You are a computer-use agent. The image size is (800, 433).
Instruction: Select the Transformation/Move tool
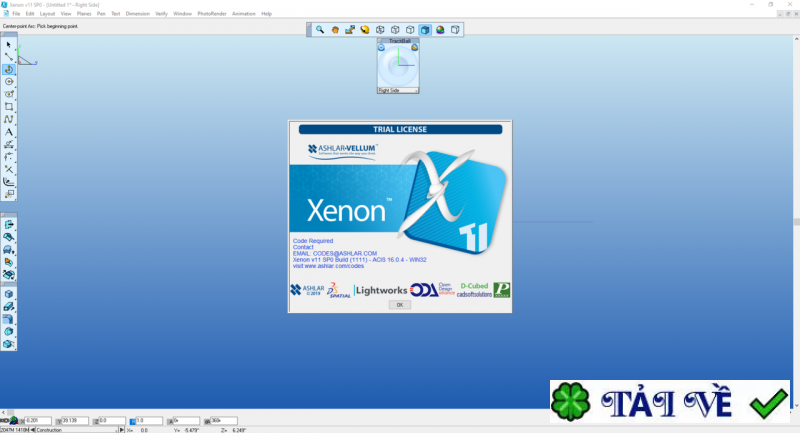pyautogui.click(x=9, y=194)
